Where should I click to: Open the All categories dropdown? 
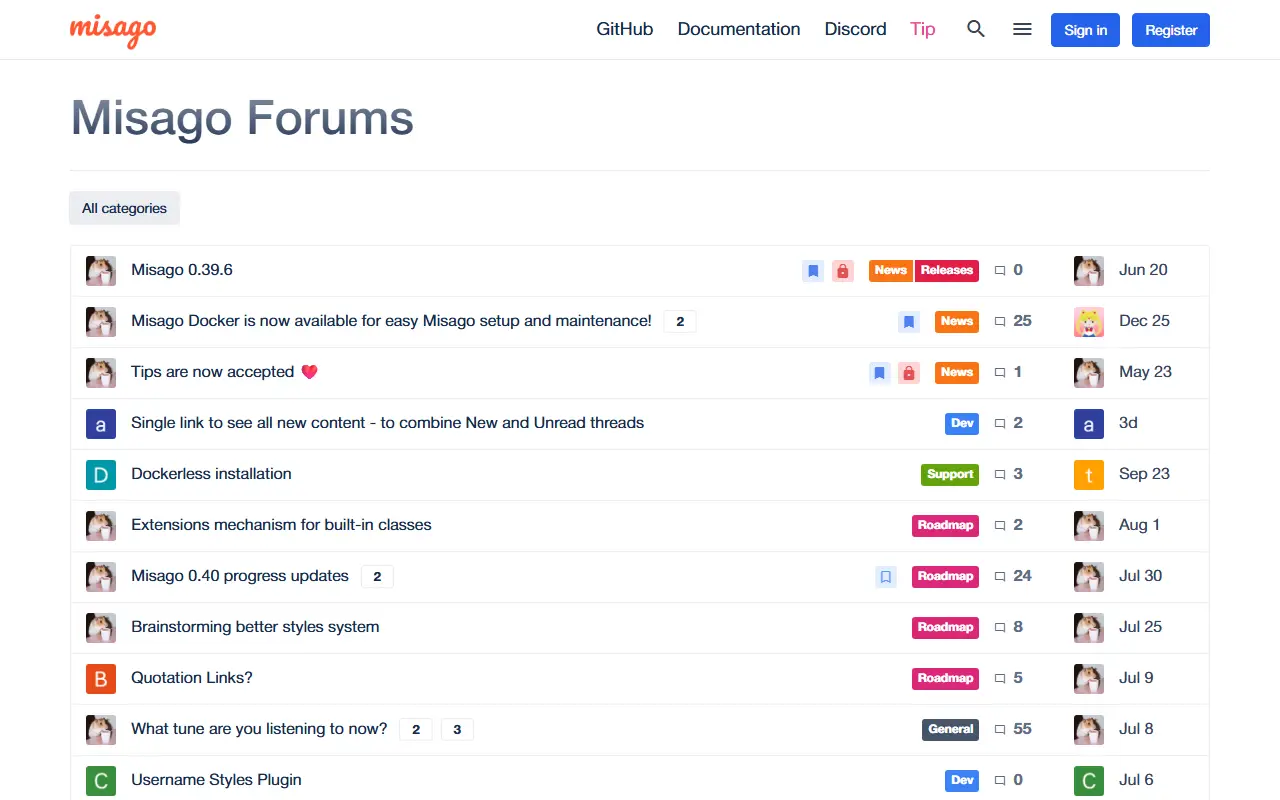(124, 208)
